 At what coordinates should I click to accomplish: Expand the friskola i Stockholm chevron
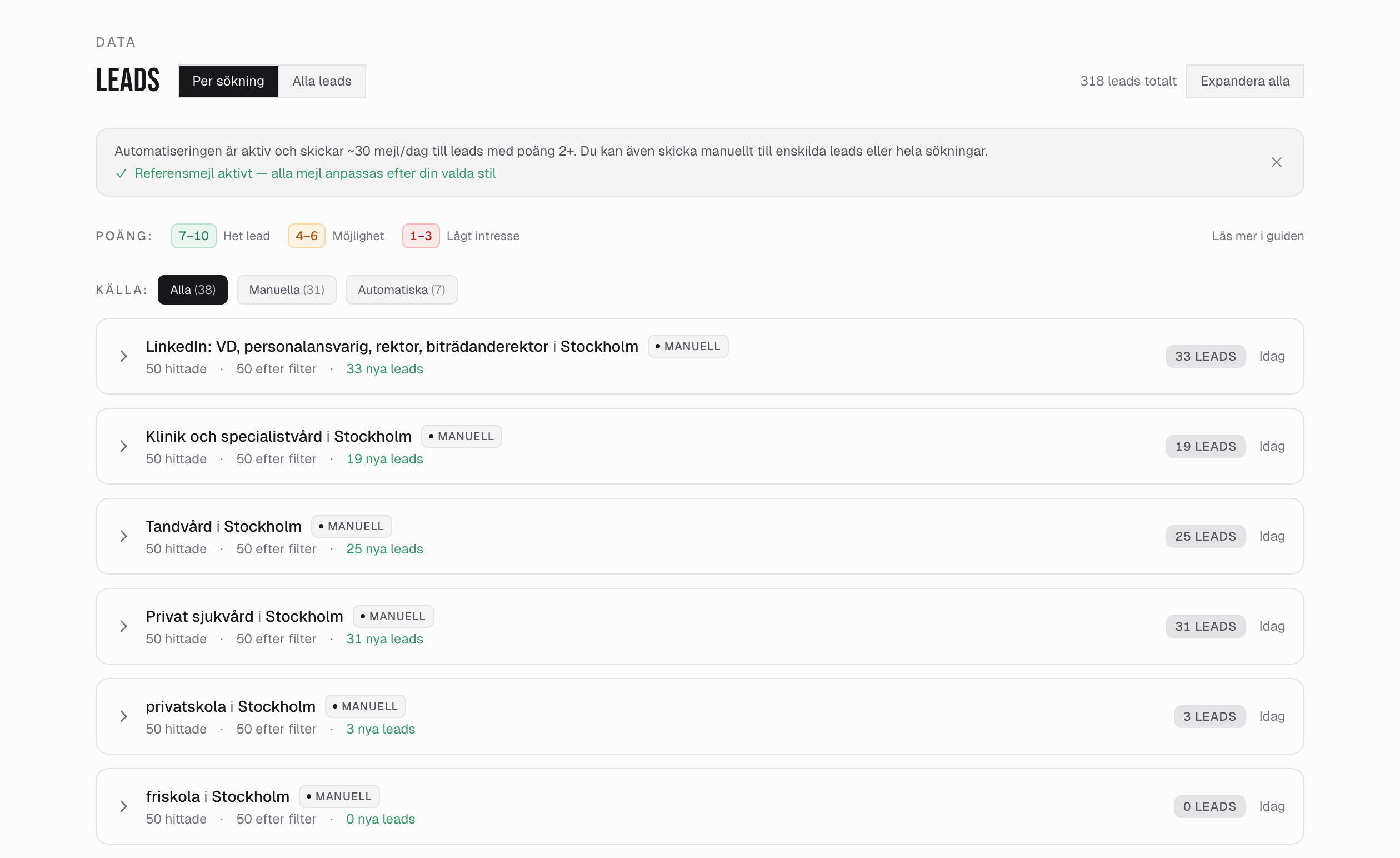pos(123,806)
